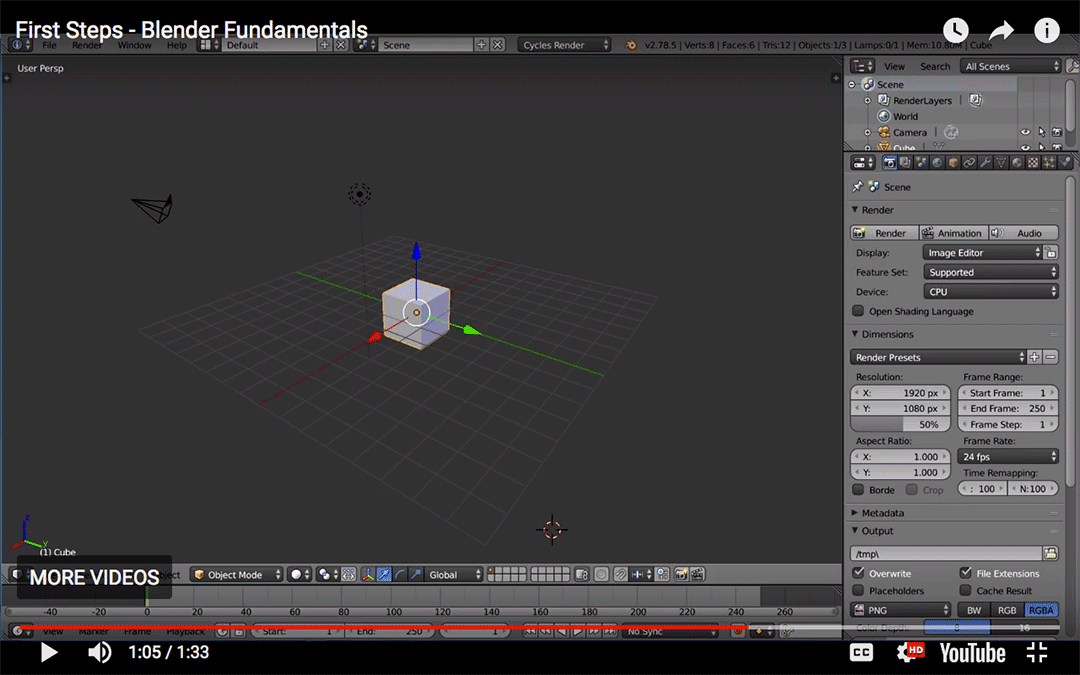
Task: Open the World properties tab globe icon
Action: 937,163
